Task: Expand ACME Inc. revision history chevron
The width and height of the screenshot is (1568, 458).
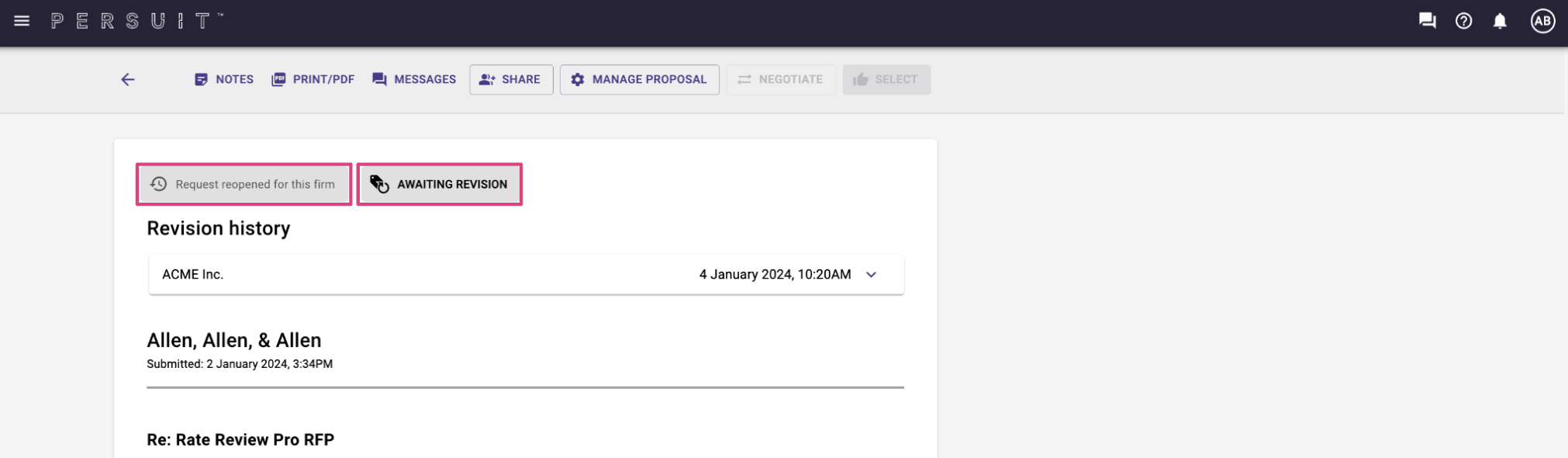Action: [871, 275]
